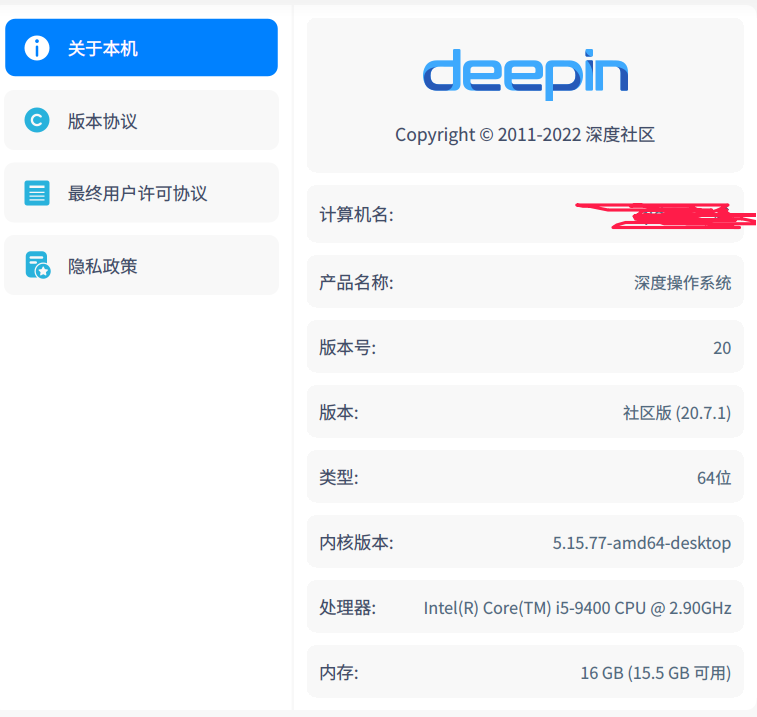Click the 版本号 label

(x=348, y=348)
